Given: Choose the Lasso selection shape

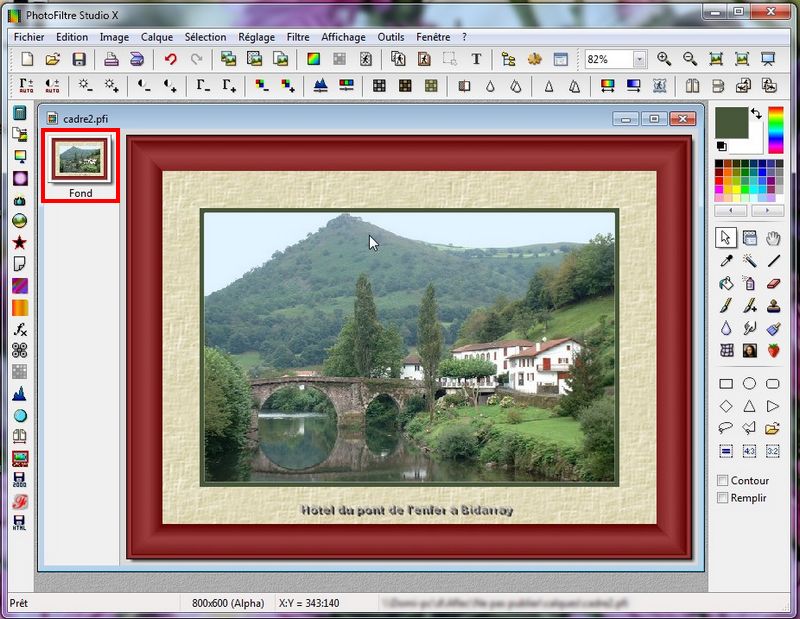Looking at the screenshot, I should 726,428.
